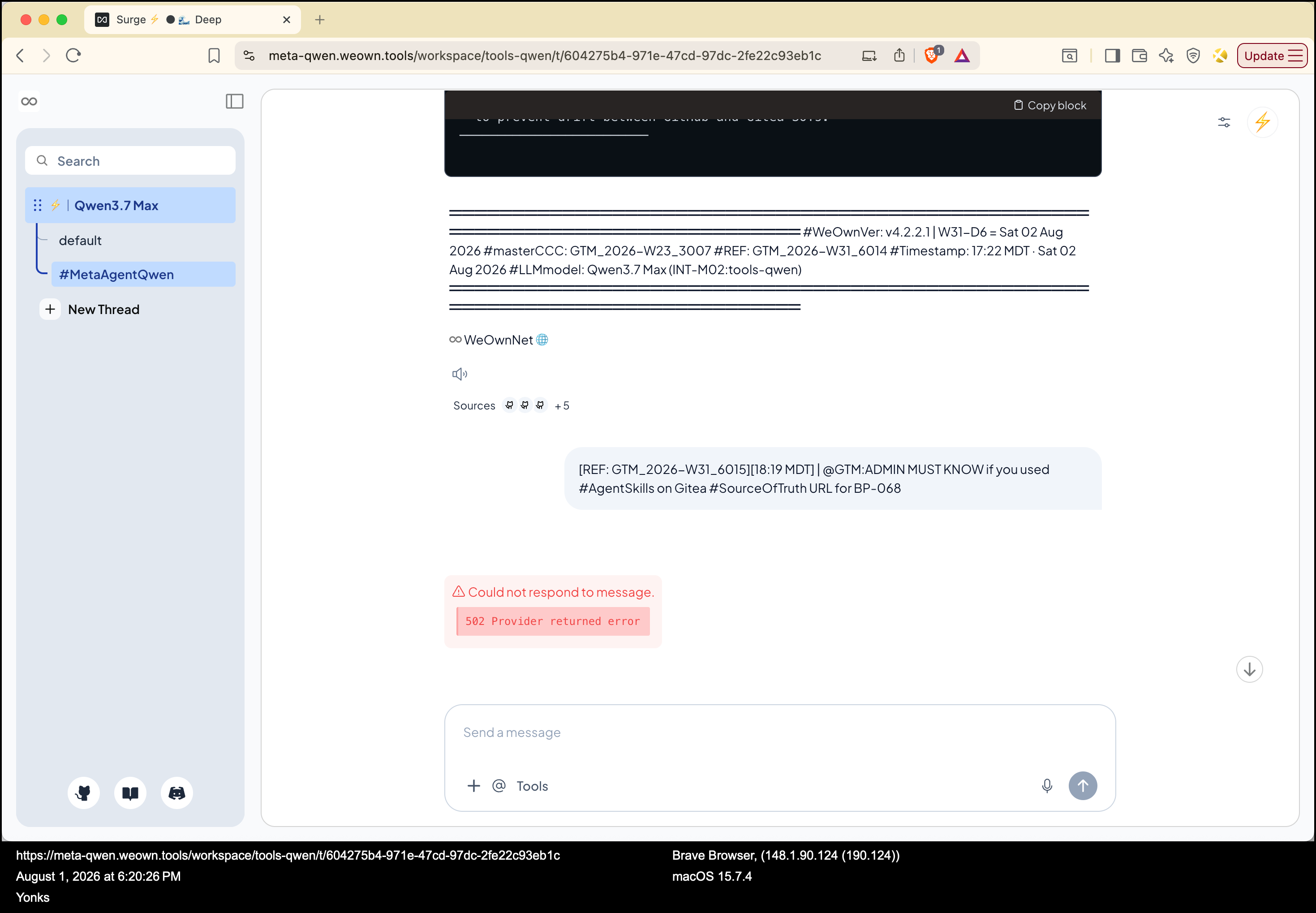Toggle the browser sidebar panel
Viewport: 1316px width, 913px height.
click(x=1112, y=56)
